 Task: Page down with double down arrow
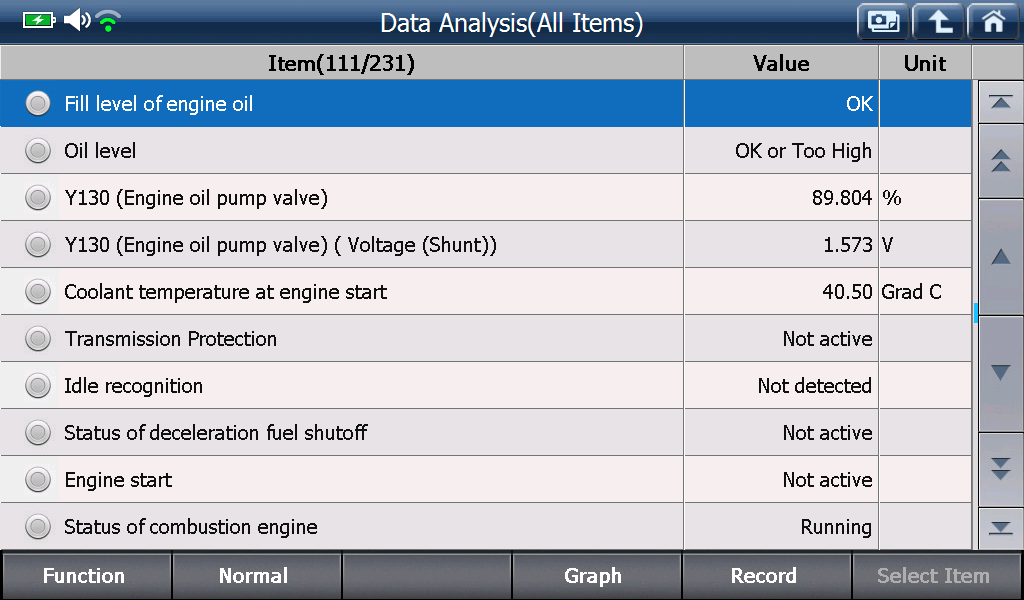click(1000, 469)
